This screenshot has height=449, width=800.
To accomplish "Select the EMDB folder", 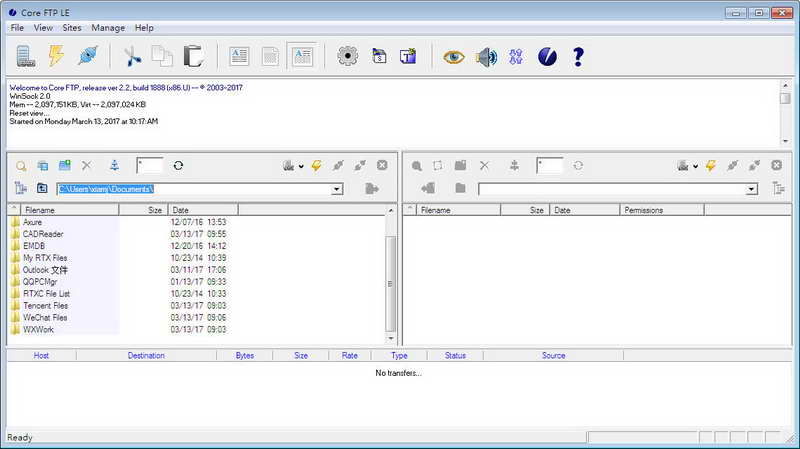I will tap(34, 246).
